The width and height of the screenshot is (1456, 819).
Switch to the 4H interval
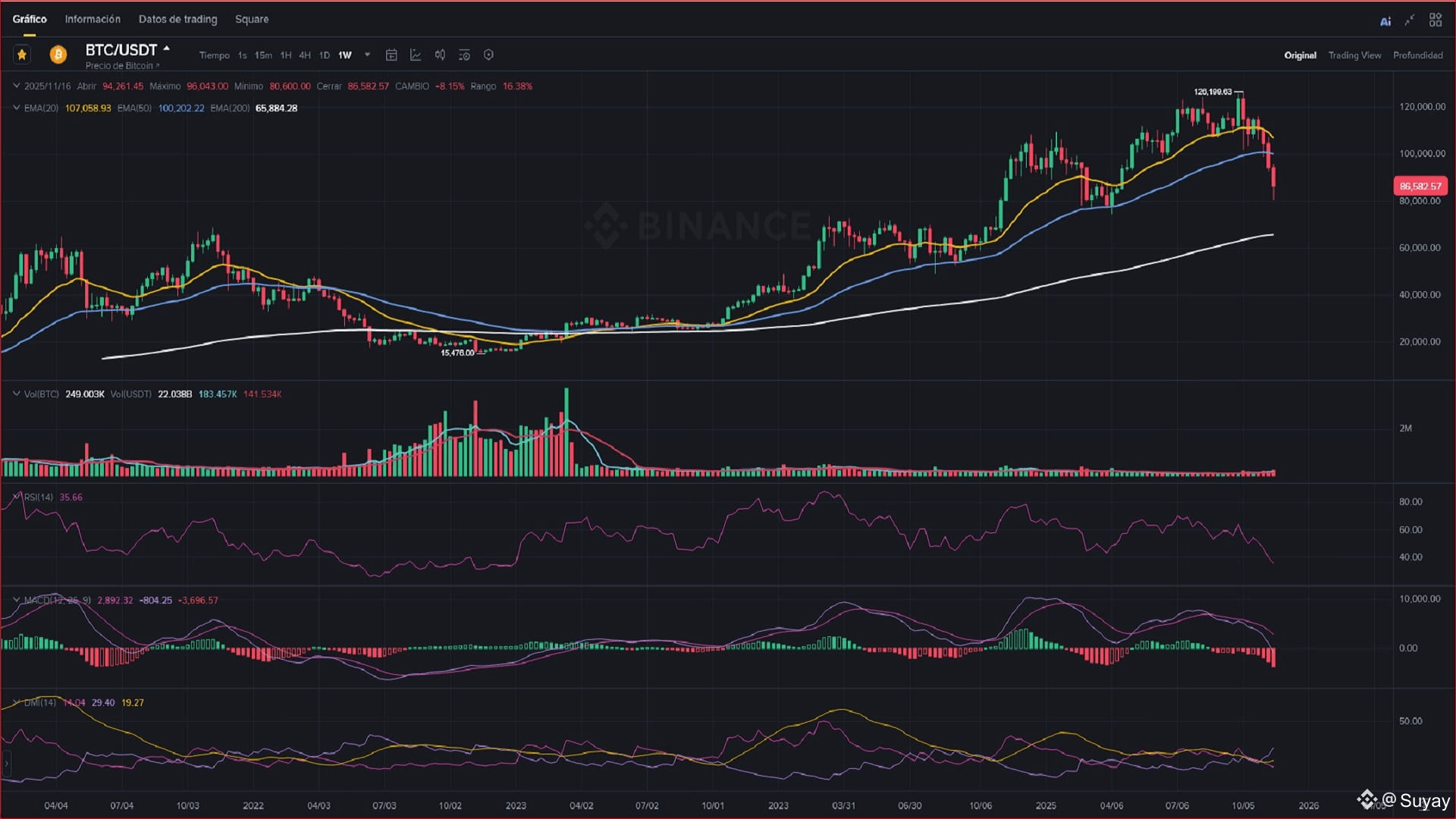point(304,55)
